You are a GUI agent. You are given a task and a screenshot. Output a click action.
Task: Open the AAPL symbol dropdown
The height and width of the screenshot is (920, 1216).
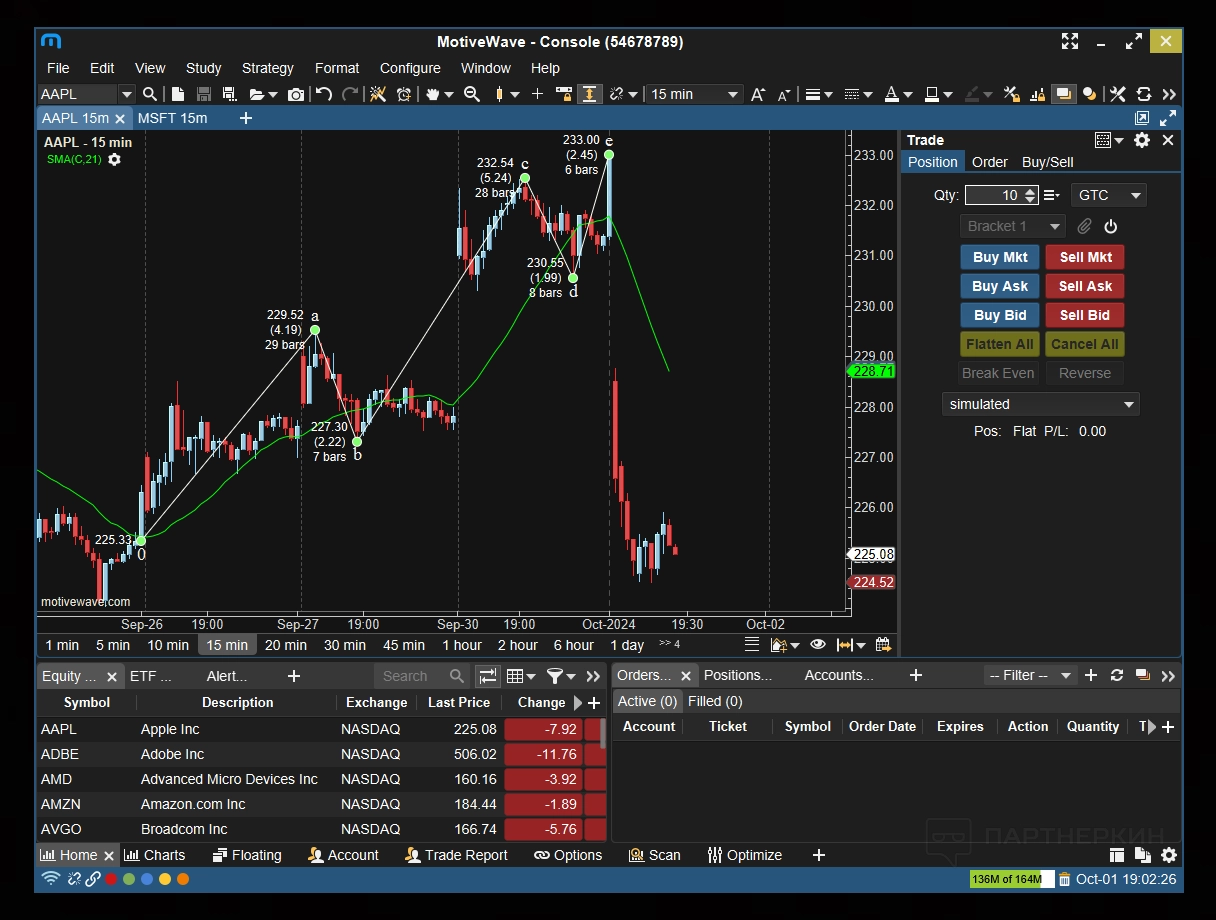[126, 94]
